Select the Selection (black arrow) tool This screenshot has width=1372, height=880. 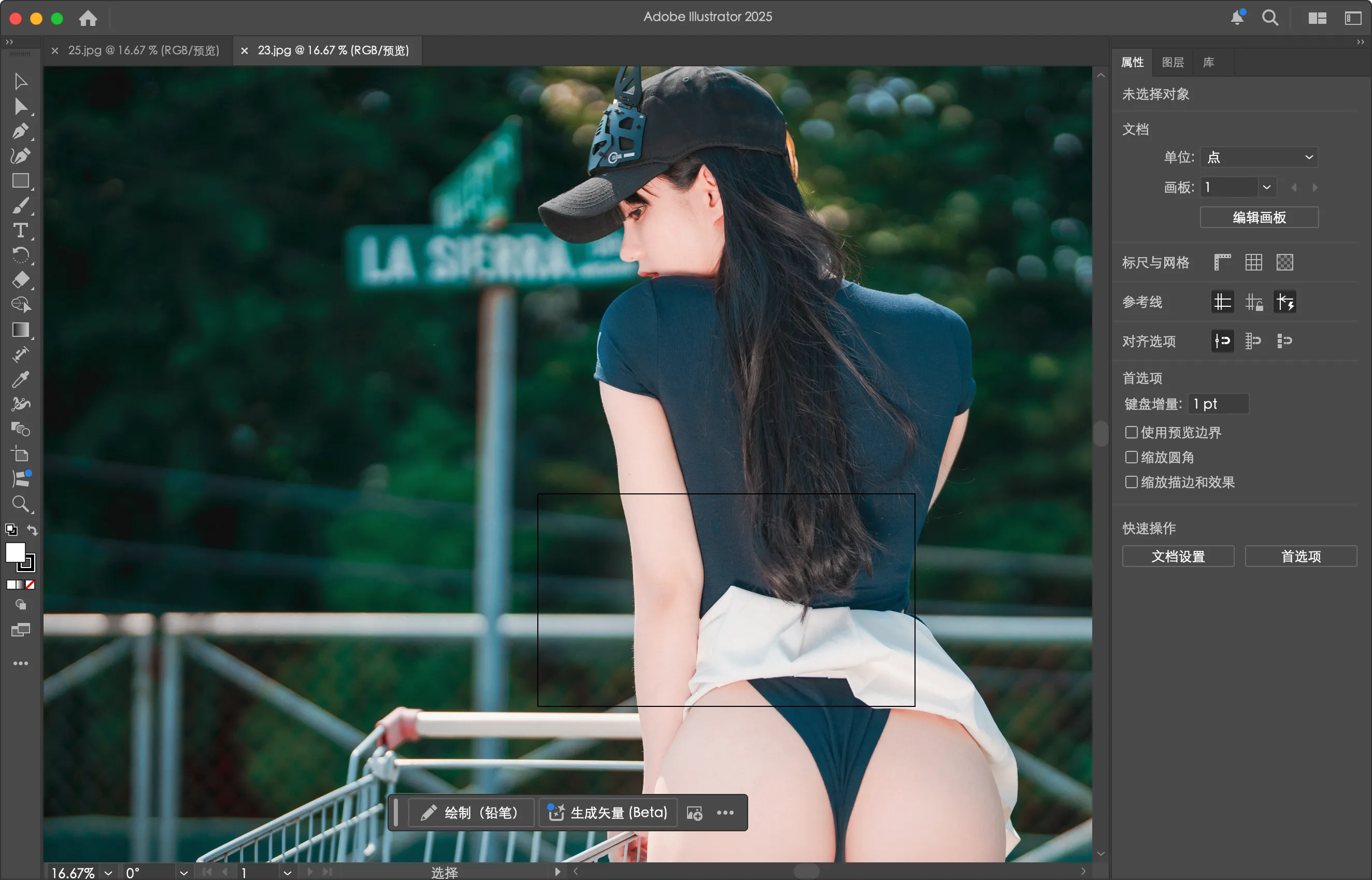[x=21, y=81]
